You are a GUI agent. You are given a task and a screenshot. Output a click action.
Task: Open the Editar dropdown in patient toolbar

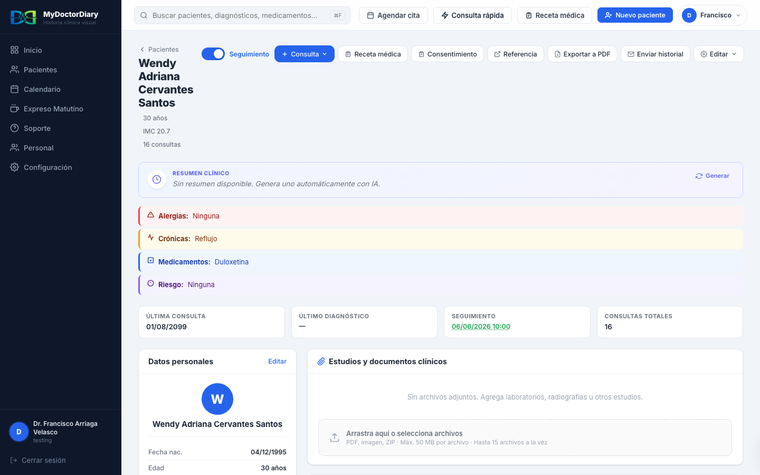click(x=718, y=54)
